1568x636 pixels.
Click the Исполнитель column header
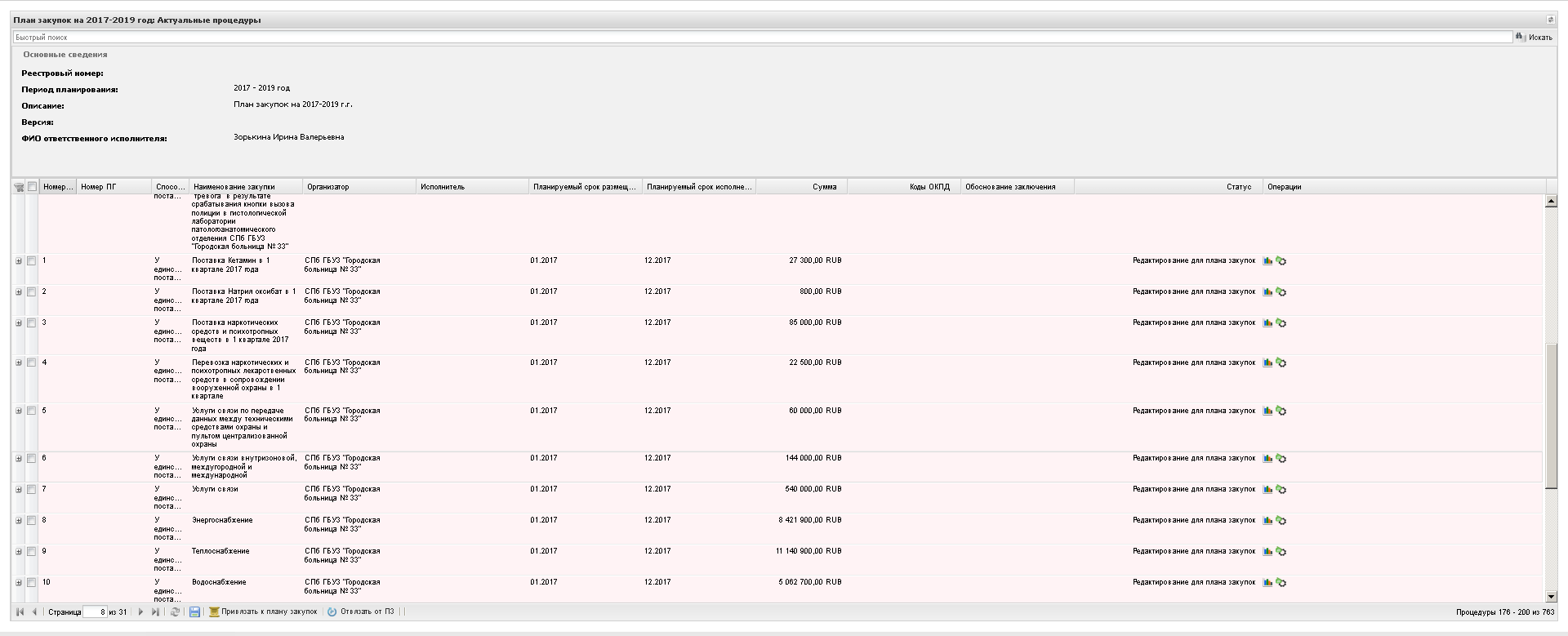point(473,187)
